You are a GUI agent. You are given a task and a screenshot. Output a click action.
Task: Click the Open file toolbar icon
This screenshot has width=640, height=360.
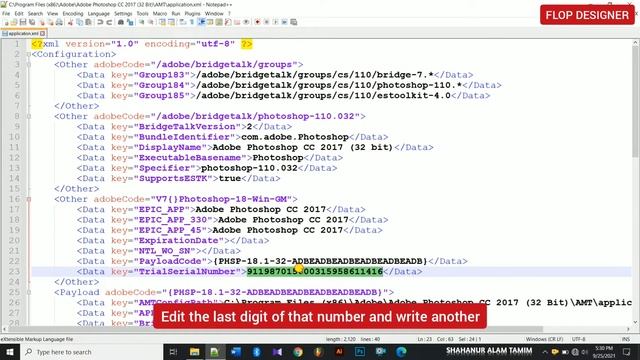coord(14,22)
